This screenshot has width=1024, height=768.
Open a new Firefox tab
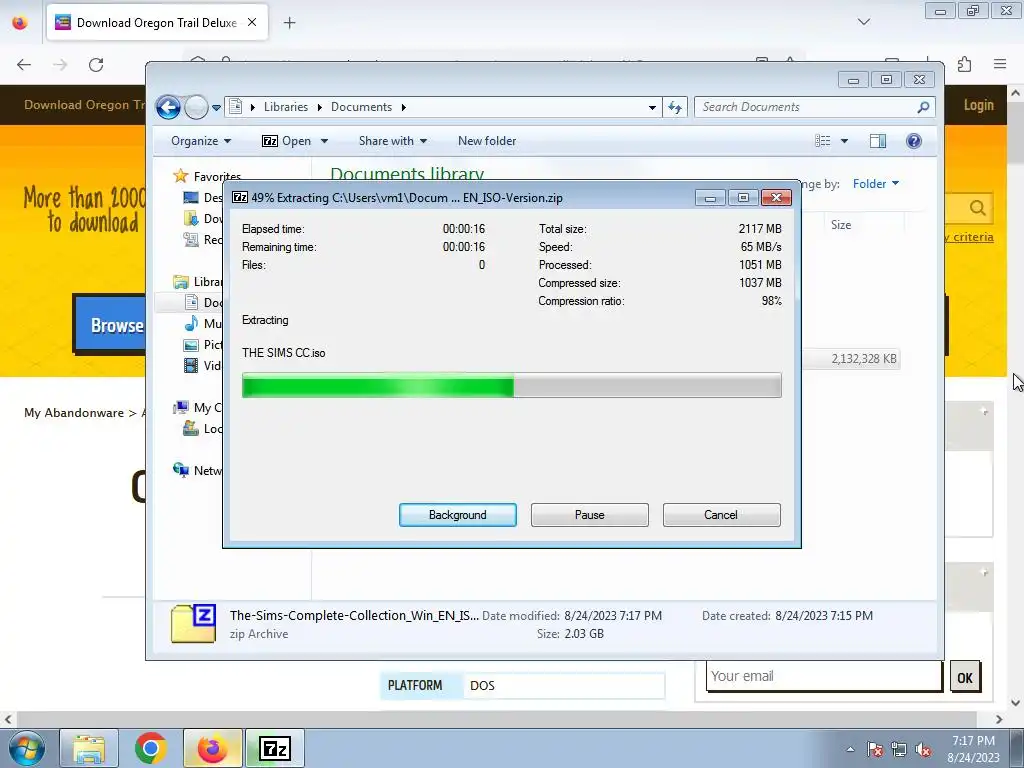pos(289,23)
